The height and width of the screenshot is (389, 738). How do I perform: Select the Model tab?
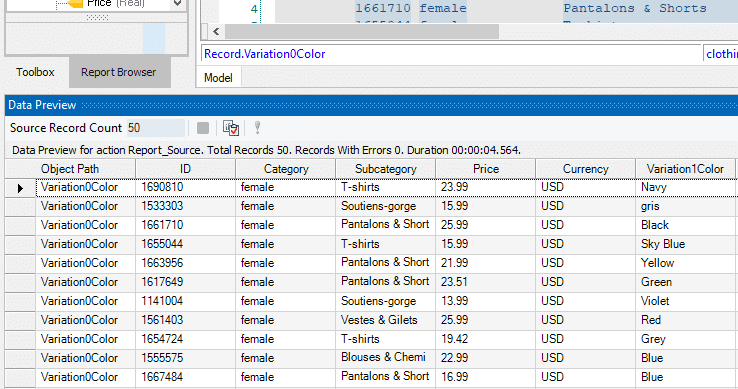[218, 78]
